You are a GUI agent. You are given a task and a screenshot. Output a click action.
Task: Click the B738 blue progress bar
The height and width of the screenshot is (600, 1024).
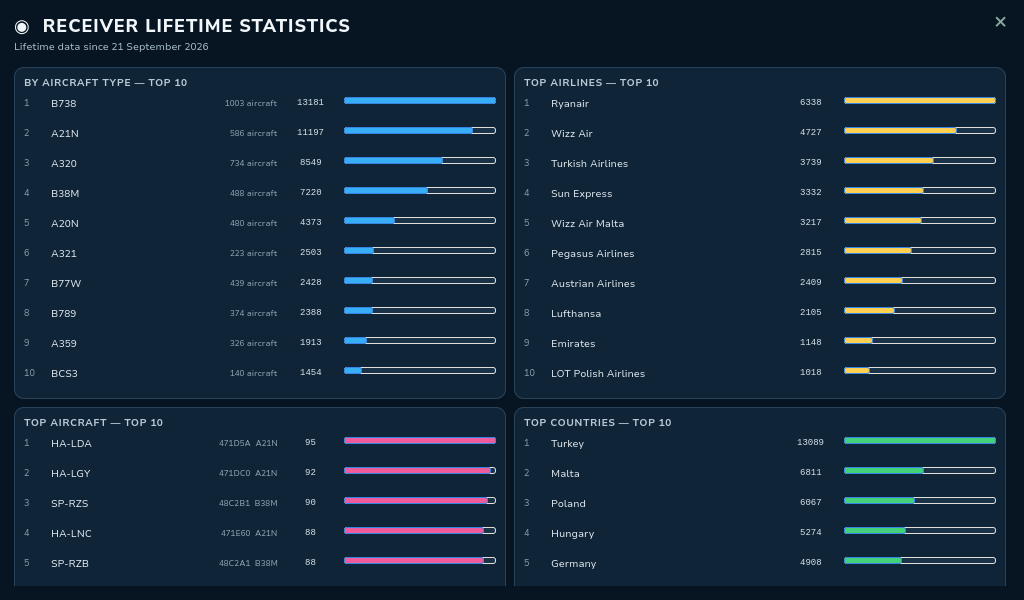420,101
